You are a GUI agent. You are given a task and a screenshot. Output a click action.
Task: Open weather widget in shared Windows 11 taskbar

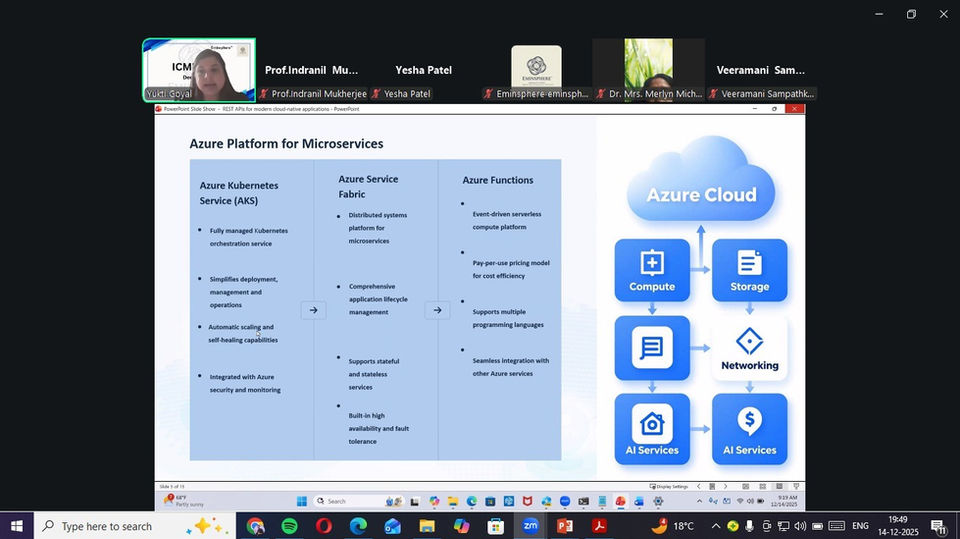[184, 501]
